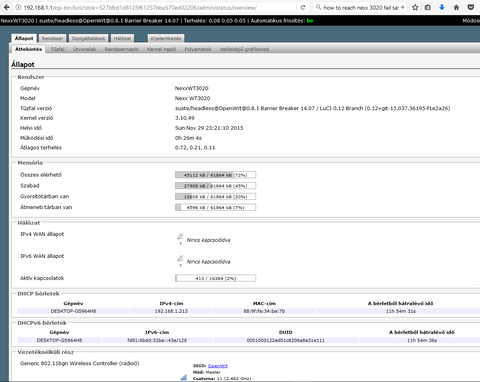Click the Állapot page heading

(23, 64)
